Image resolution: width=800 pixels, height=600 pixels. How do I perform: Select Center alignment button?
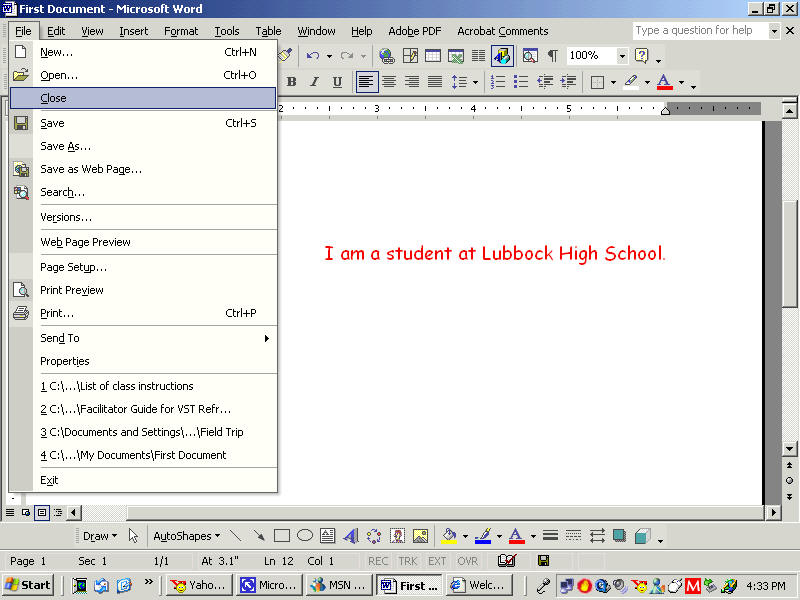point(389,82)
